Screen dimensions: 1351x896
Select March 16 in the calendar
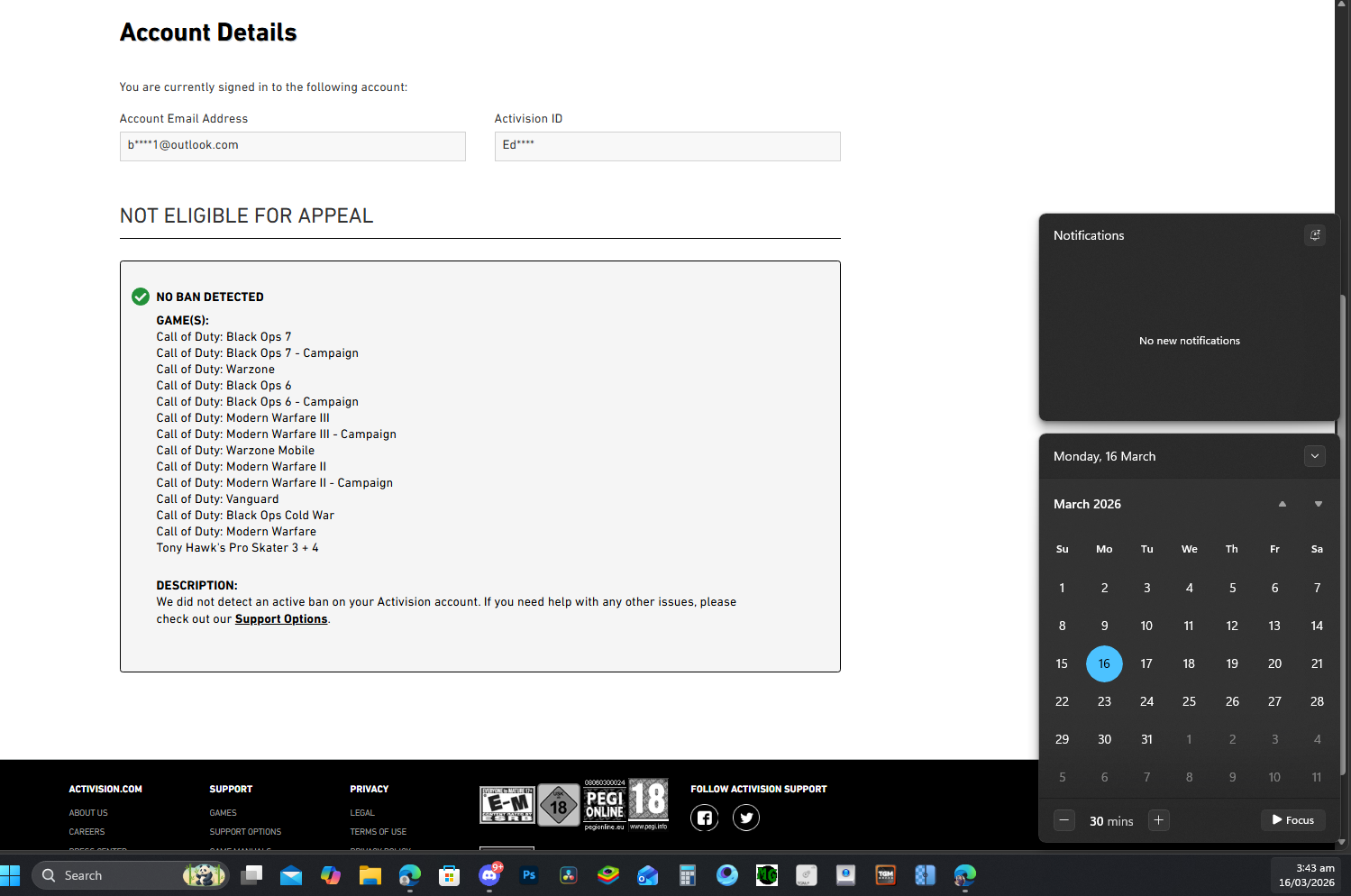point(1104,663)
